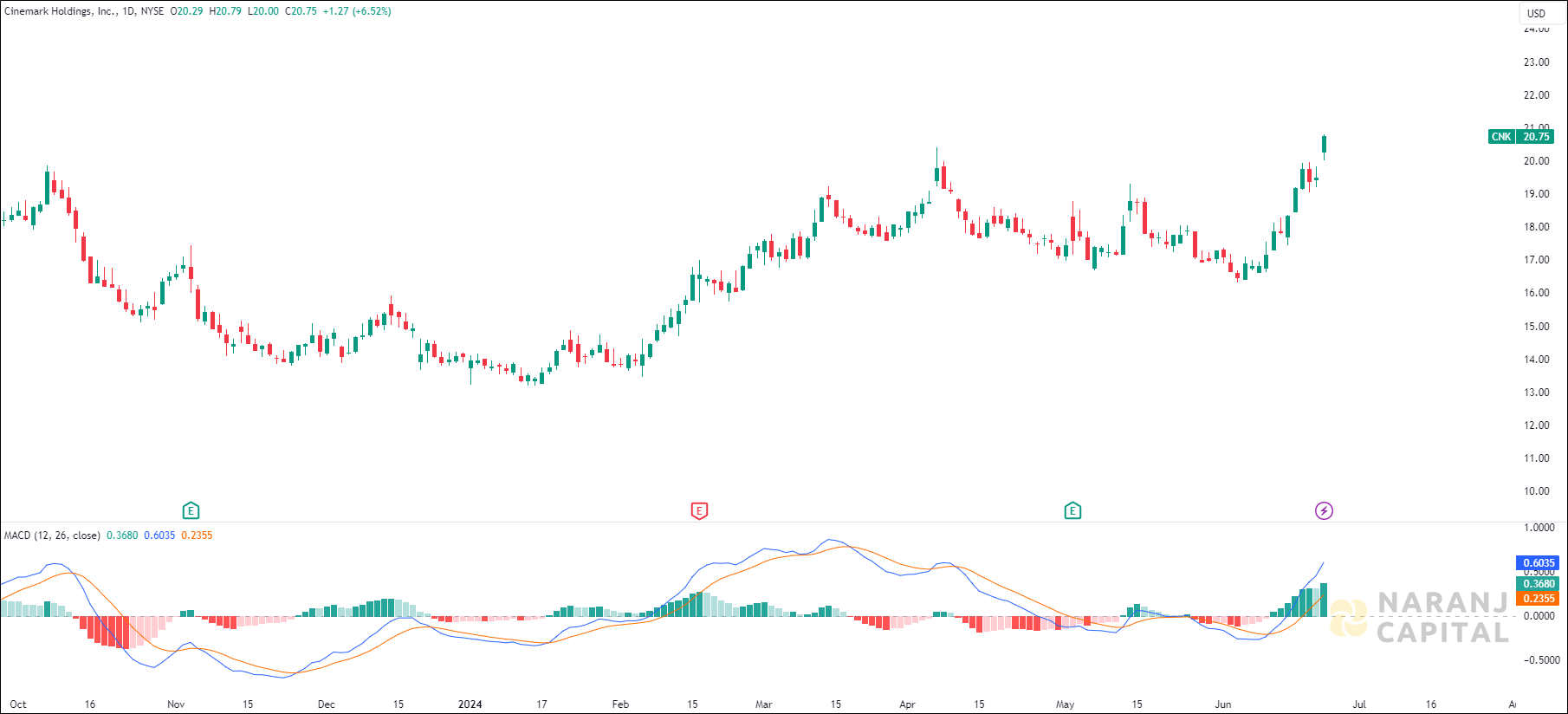Click the 10.00 price axis label
The width and height of the screenshot is (1568, 714).
[1537, 491]
